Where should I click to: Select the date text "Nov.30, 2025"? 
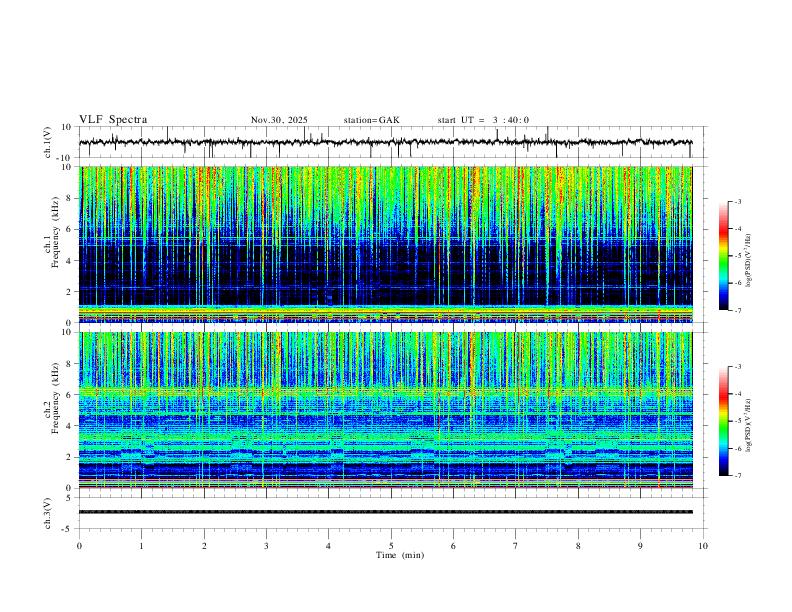coord(279,120)
